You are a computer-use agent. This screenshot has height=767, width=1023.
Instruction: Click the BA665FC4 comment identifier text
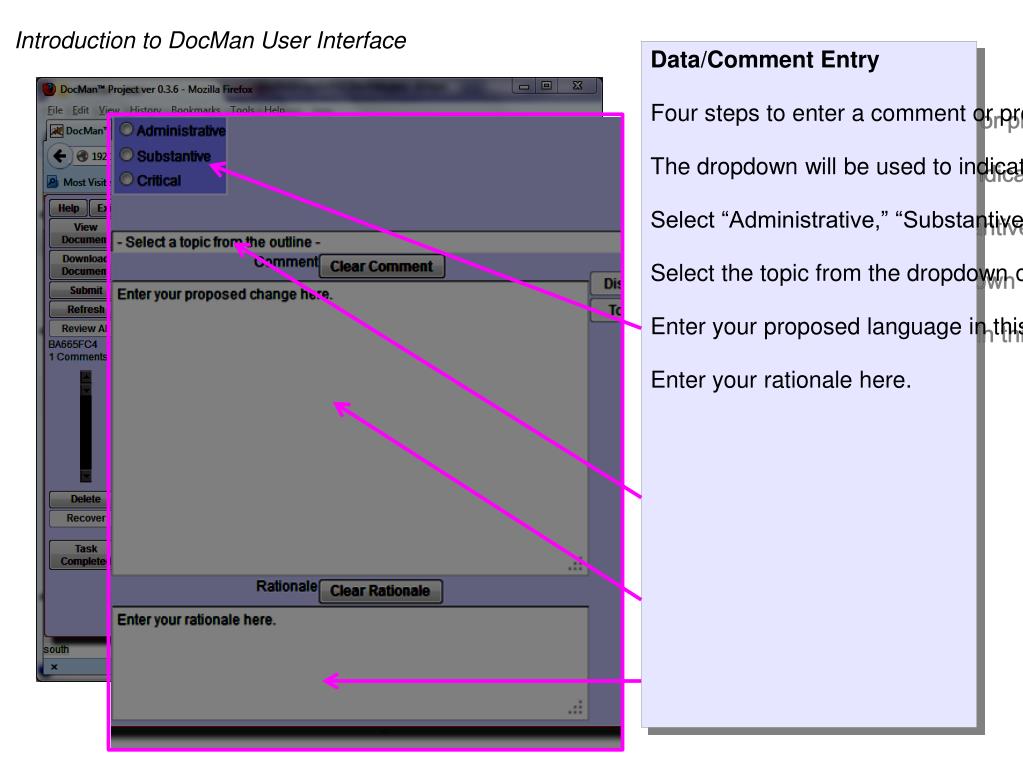pyautogui.click(x=73, y=344)
